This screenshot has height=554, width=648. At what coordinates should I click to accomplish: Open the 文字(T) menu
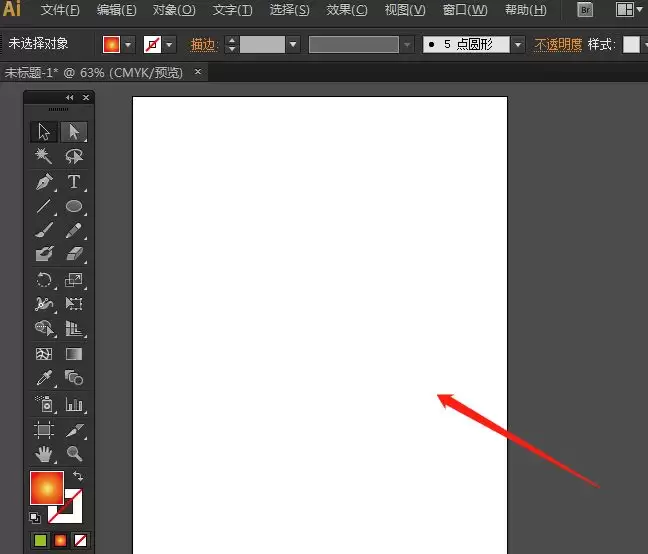click(233, 10)
